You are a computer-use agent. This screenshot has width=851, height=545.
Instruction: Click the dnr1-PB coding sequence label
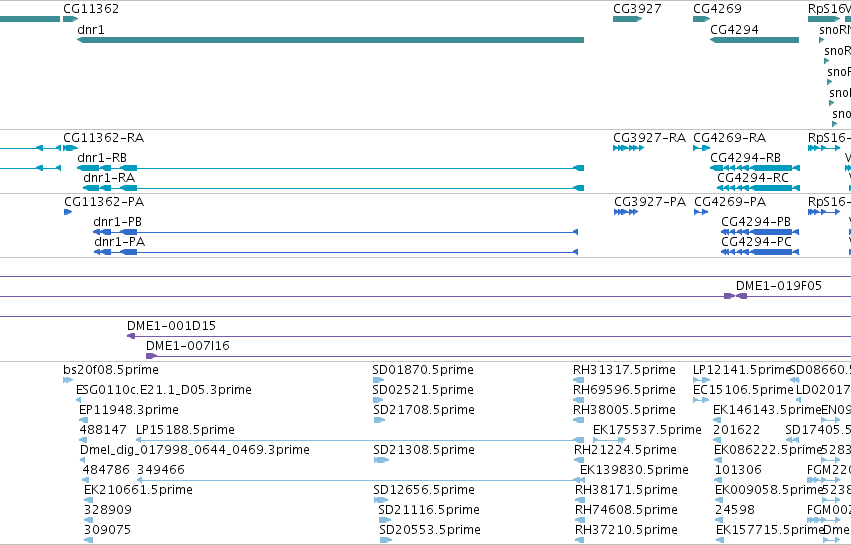coord(117,222)
